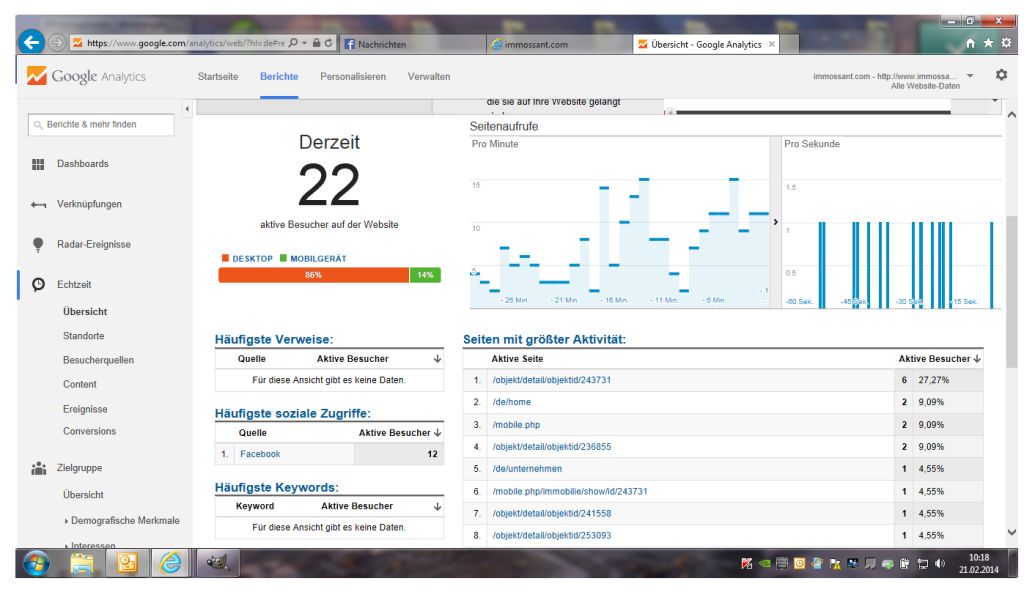Click the Echtzeit clock icon
This screenshot has height=592, width=1024.
[x=38, y=285]
